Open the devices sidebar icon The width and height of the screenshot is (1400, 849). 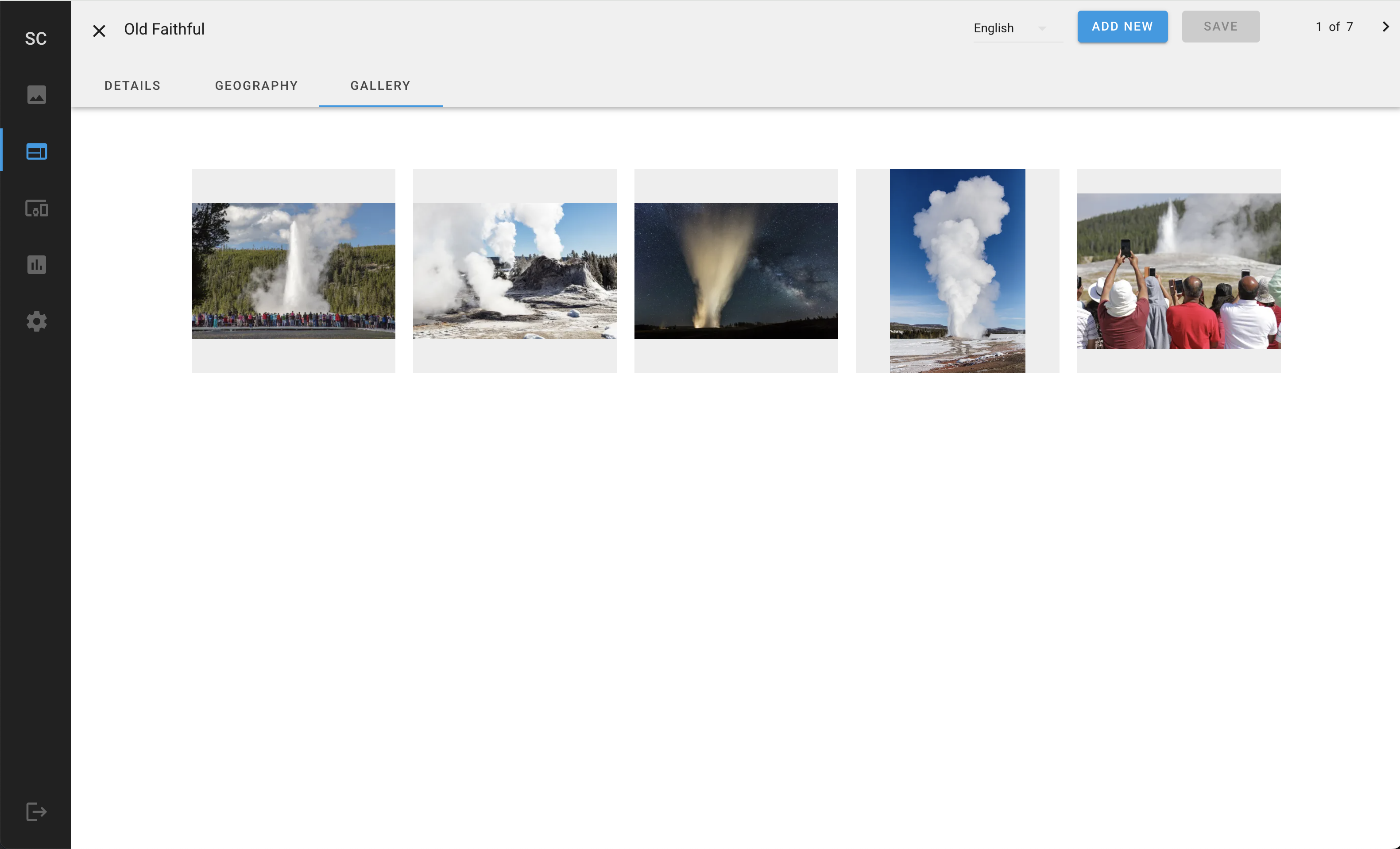pyautogui.click(x=36, y=208)
